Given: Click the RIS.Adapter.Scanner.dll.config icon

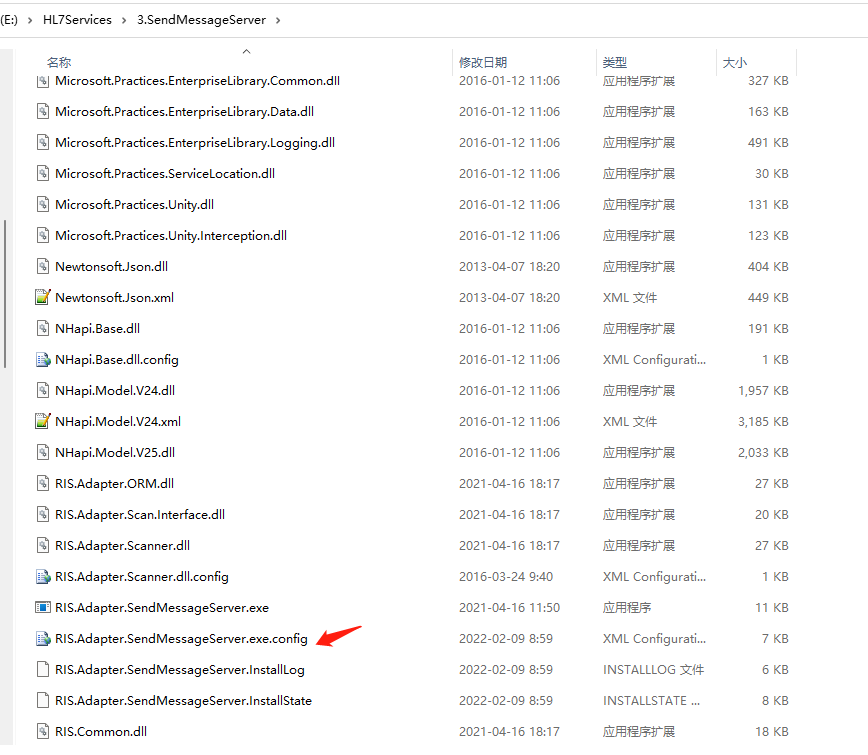Looking at the screenshot, I should click(x=43, y=577).
